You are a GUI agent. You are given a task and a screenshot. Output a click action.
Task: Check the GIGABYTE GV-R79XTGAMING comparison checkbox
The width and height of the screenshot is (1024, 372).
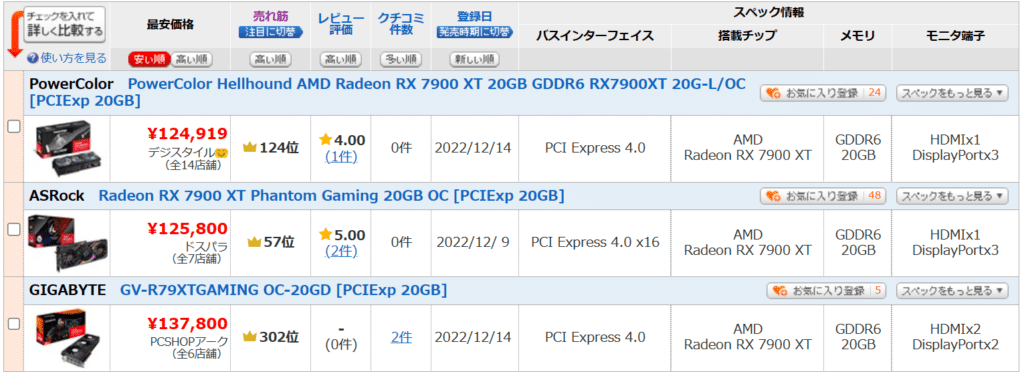(x=13, y=323)
